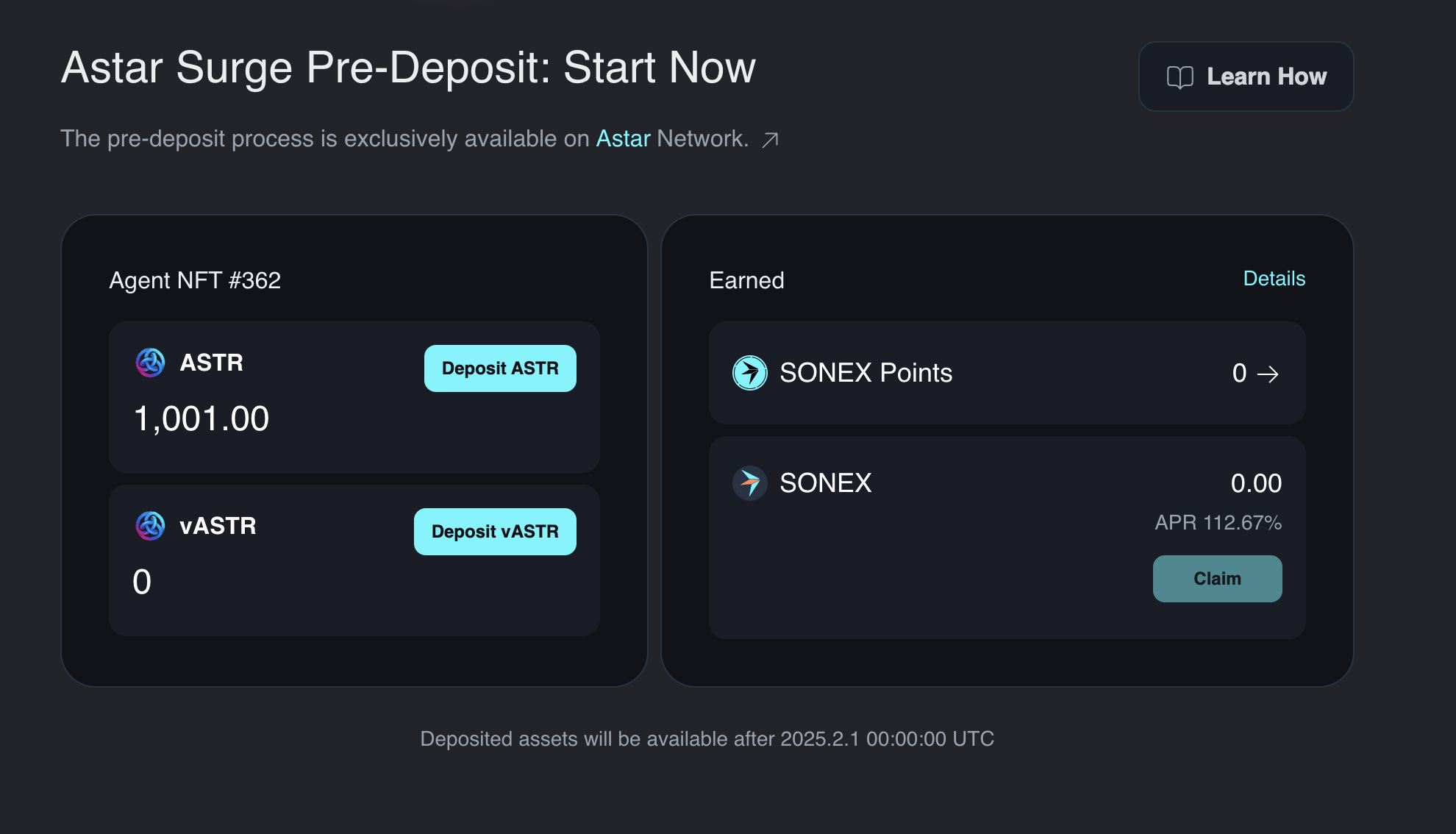The width and height of the screenshot is (1456, 834).
Task: Click the external link arrow after Network
Action: tap(770, 140)
